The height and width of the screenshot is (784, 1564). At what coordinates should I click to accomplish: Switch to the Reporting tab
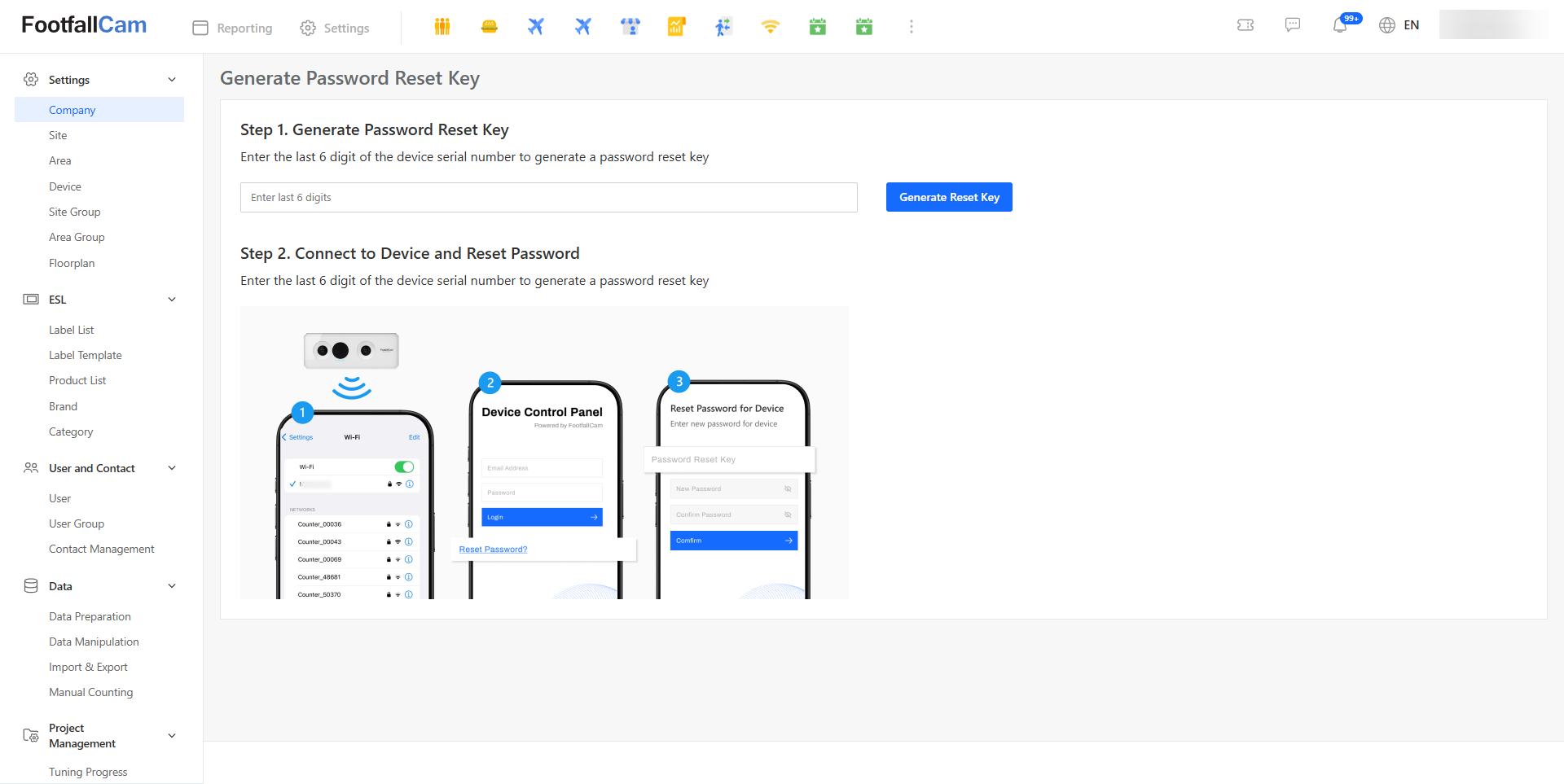pyautogui.click(x=233, y=28)
